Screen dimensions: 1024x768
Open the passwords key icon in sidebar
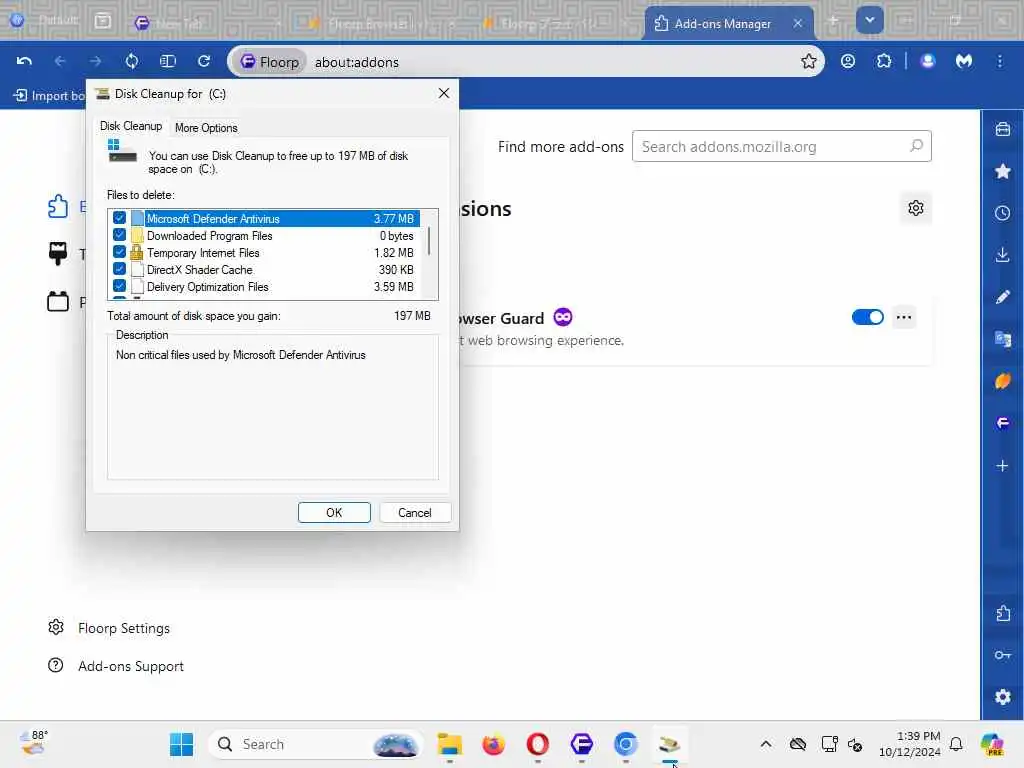tap(1002, 655)
